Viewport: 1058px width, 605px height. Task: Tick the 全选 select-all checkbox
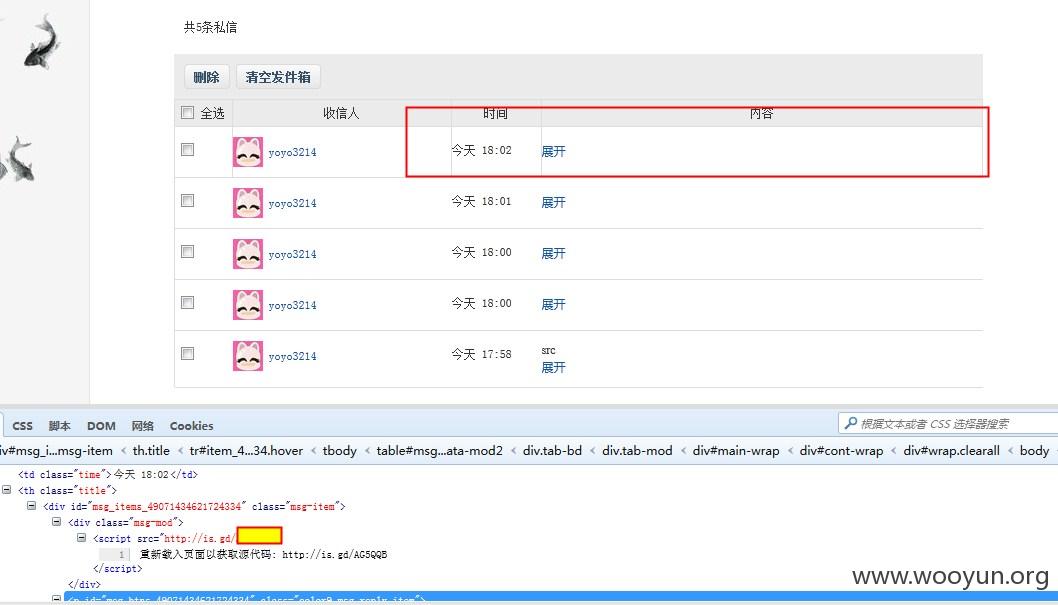coord(188,113)
